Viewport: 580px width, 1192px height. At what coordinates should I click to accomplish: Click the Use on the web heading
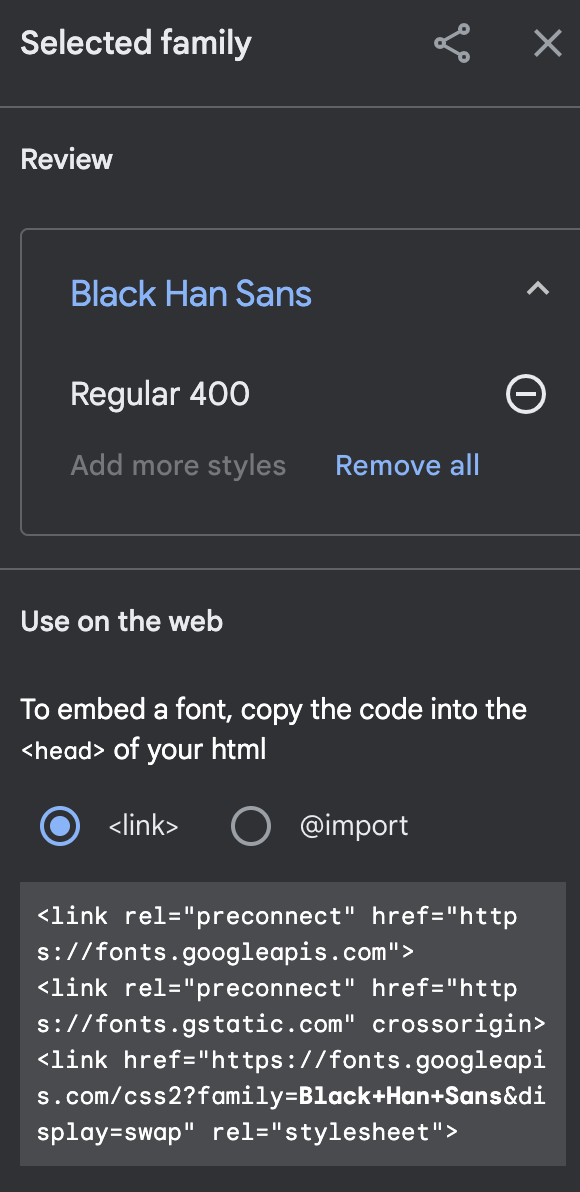point(122,621)
